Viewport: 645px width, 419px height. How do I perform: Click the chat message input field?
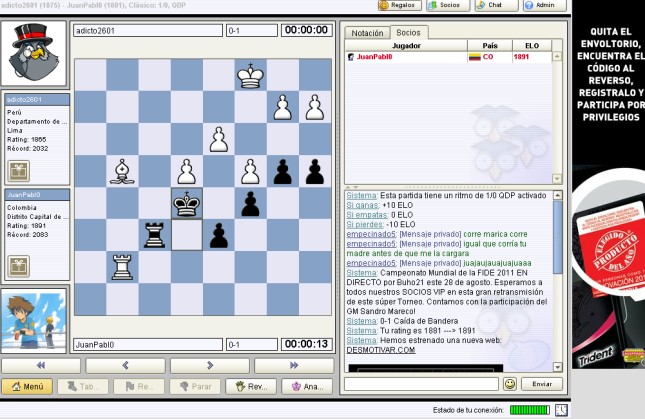point(421,384)
